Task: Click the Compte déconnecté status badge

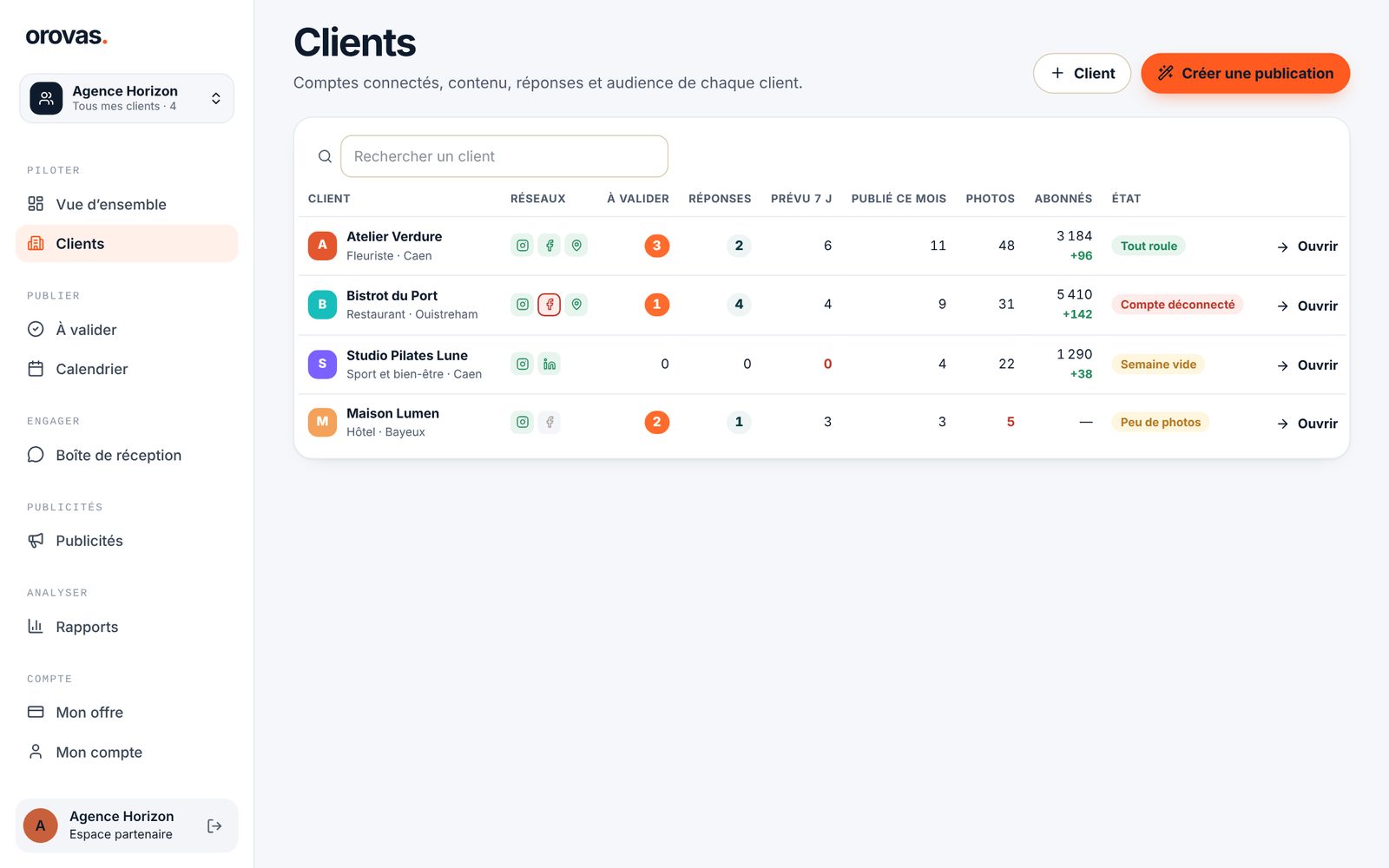Action: (1177, 305)
